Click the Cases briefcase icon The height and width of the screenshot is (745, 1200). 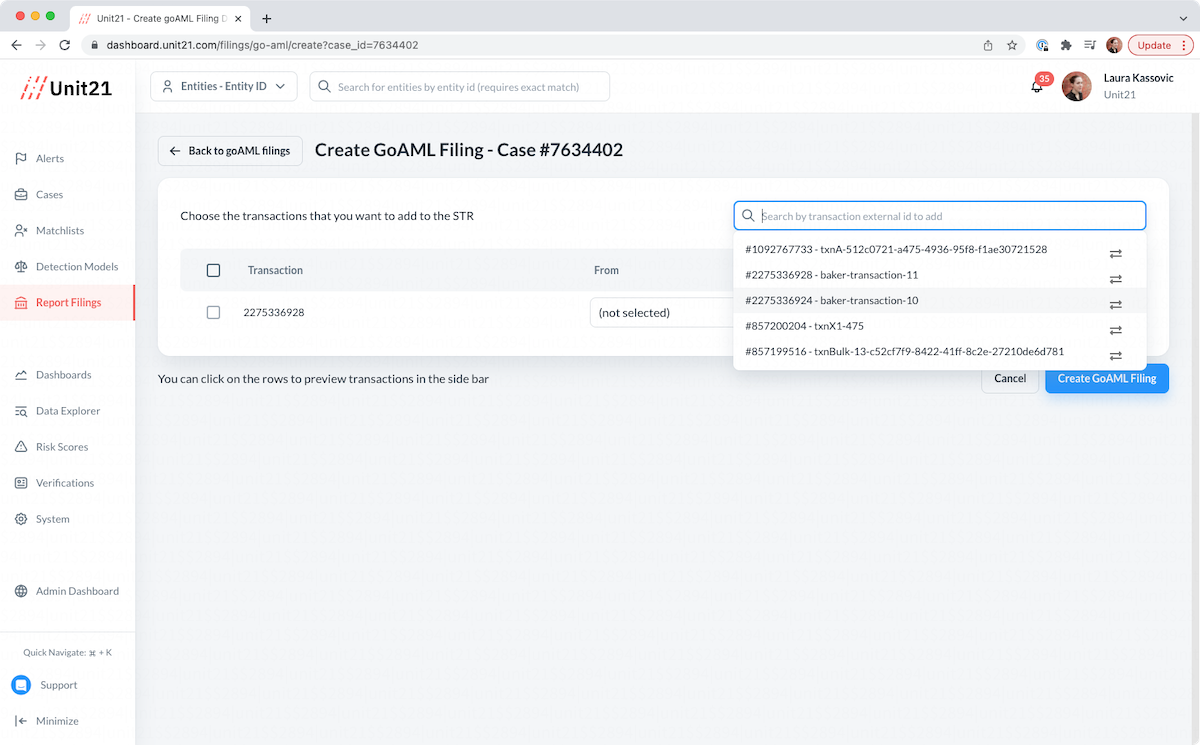[x=21, y=195]
